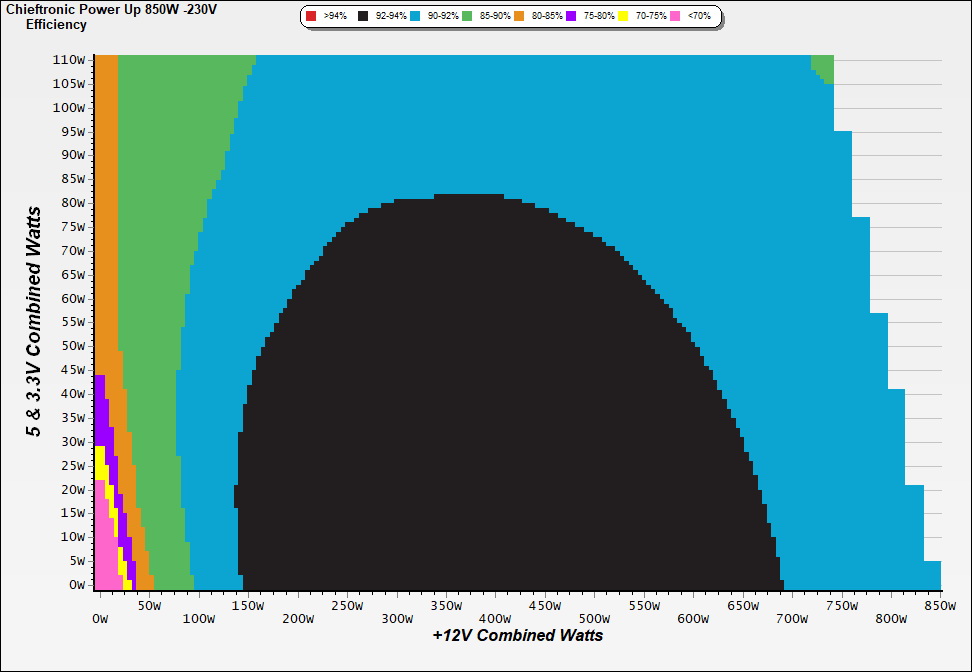Click the purple 75-80% legend swatch
Viewport: 972px width, 672px height.
[572, 17]
